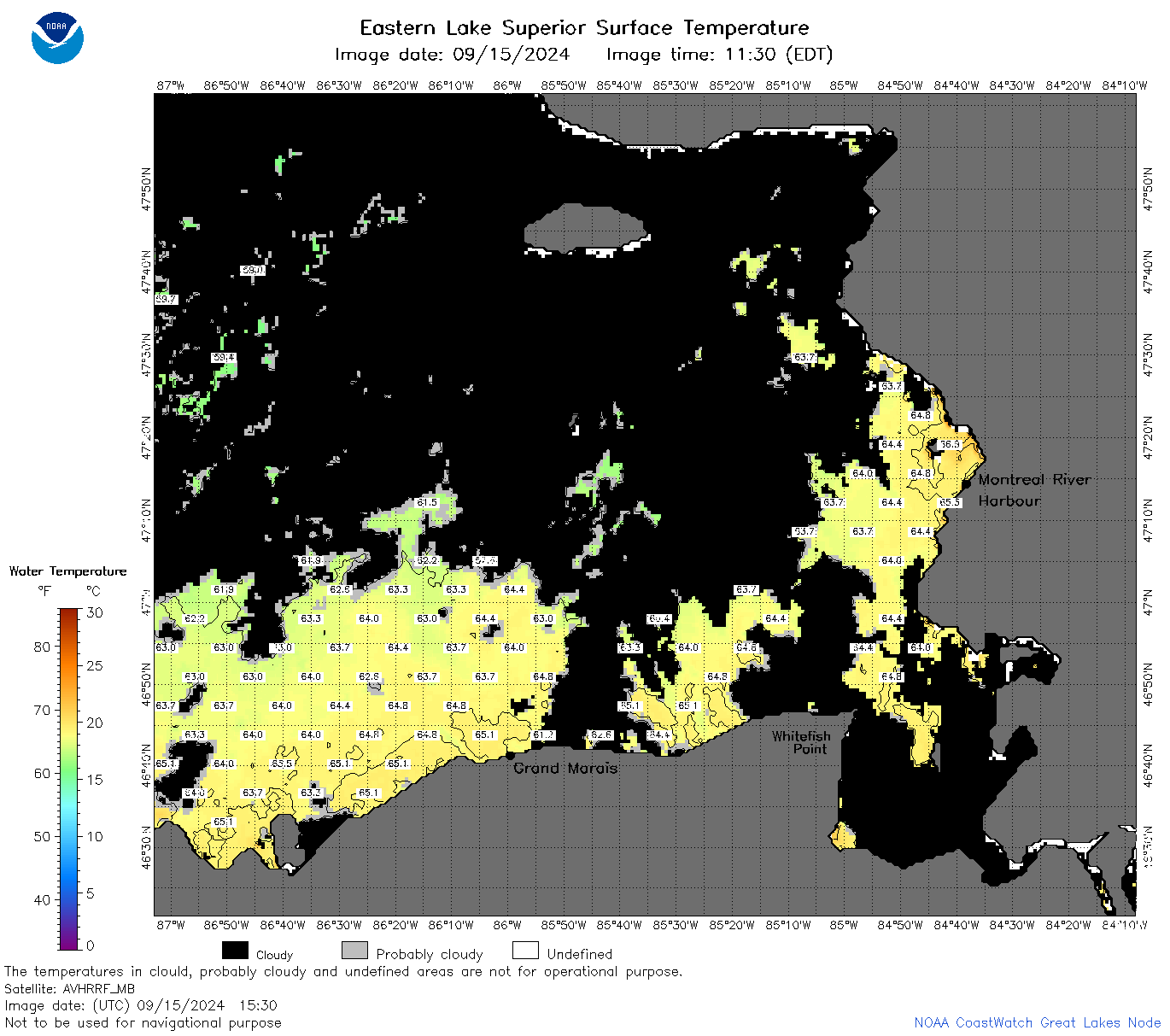The width and height of the screenshot is (1170, 1036).
Task: Click the 'Image date: (UTC) 09/15/2024 15:30' footer line
Action: 141,1005
